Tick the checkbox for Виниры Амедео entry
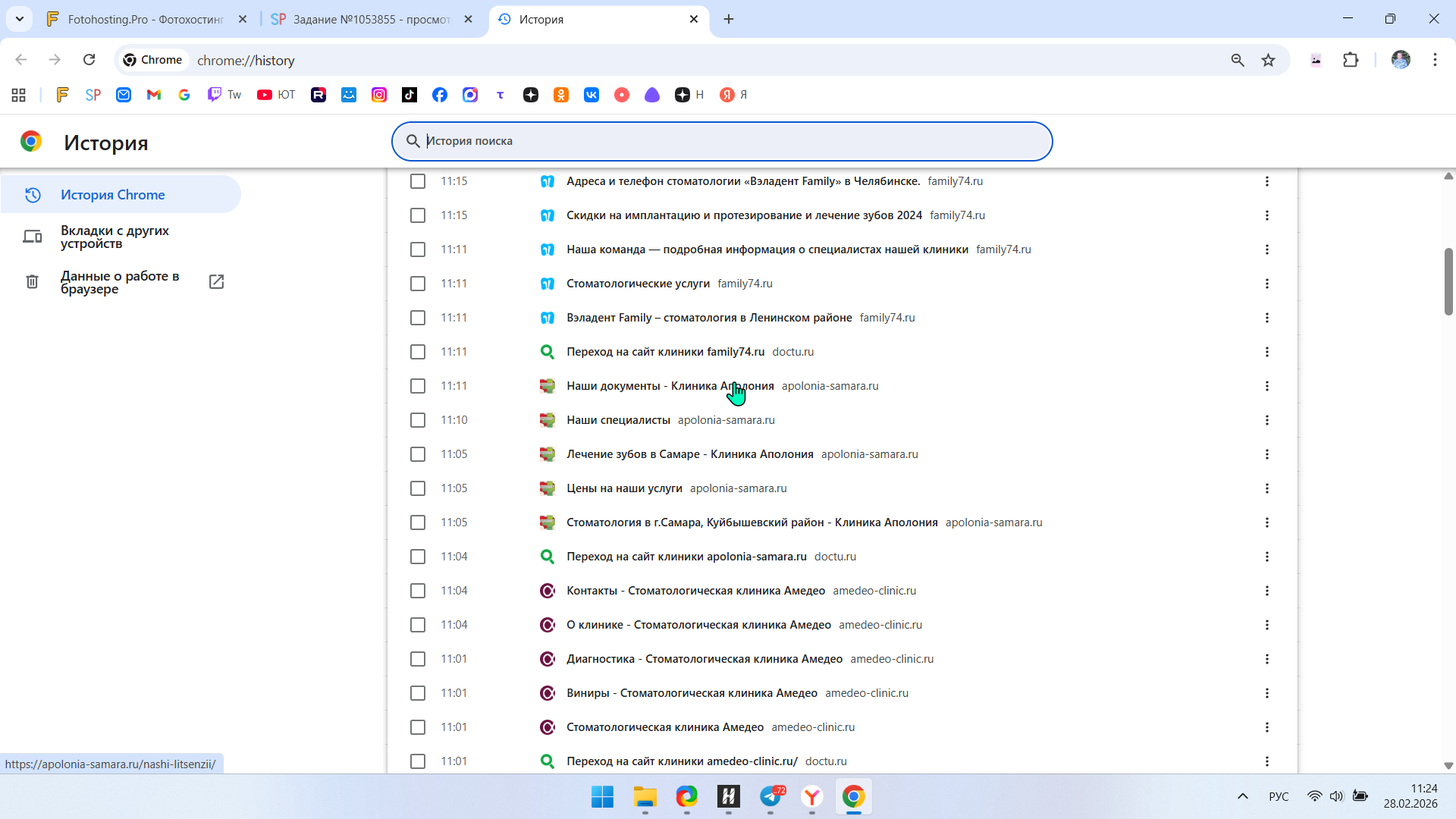 [418, 693]
